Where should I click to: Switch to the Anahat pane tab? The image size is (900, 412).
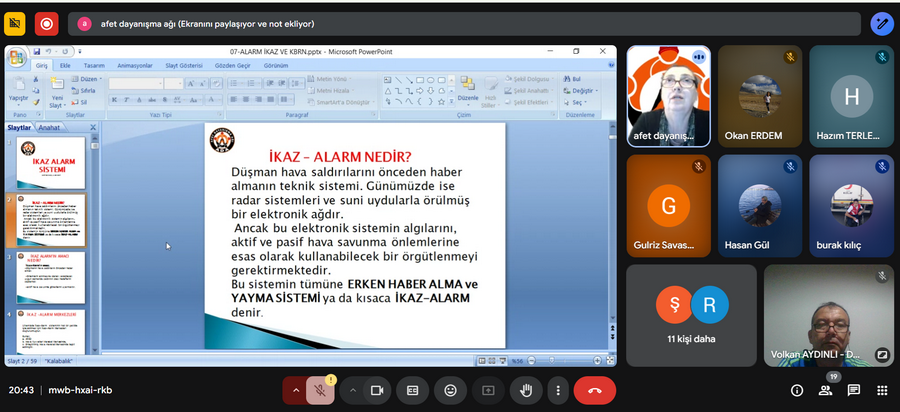coord(49,127)
